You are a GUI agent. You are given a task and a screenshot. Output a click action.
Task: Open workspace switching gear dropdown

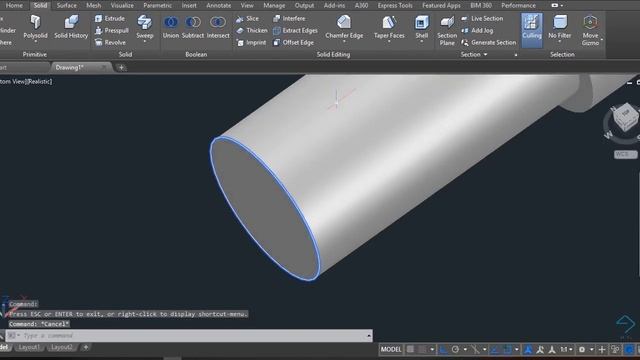click(x=585, y=349)
